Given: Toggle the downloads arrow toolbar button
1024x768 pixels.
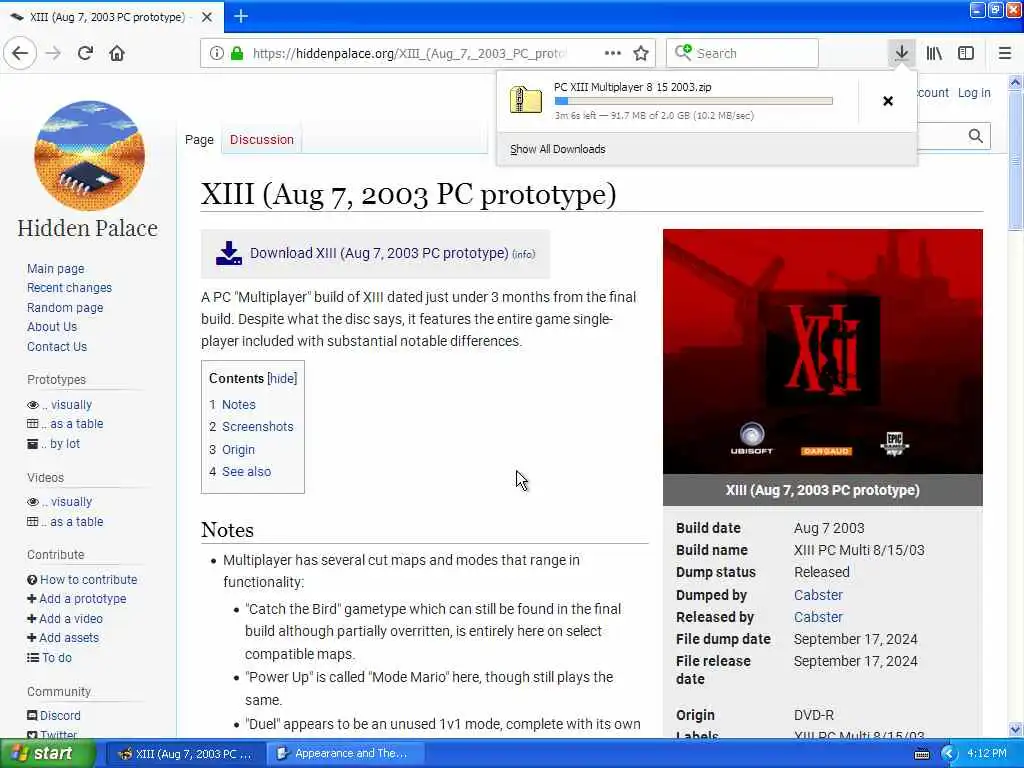Looking at the screenshot, I should pos(901,53).
